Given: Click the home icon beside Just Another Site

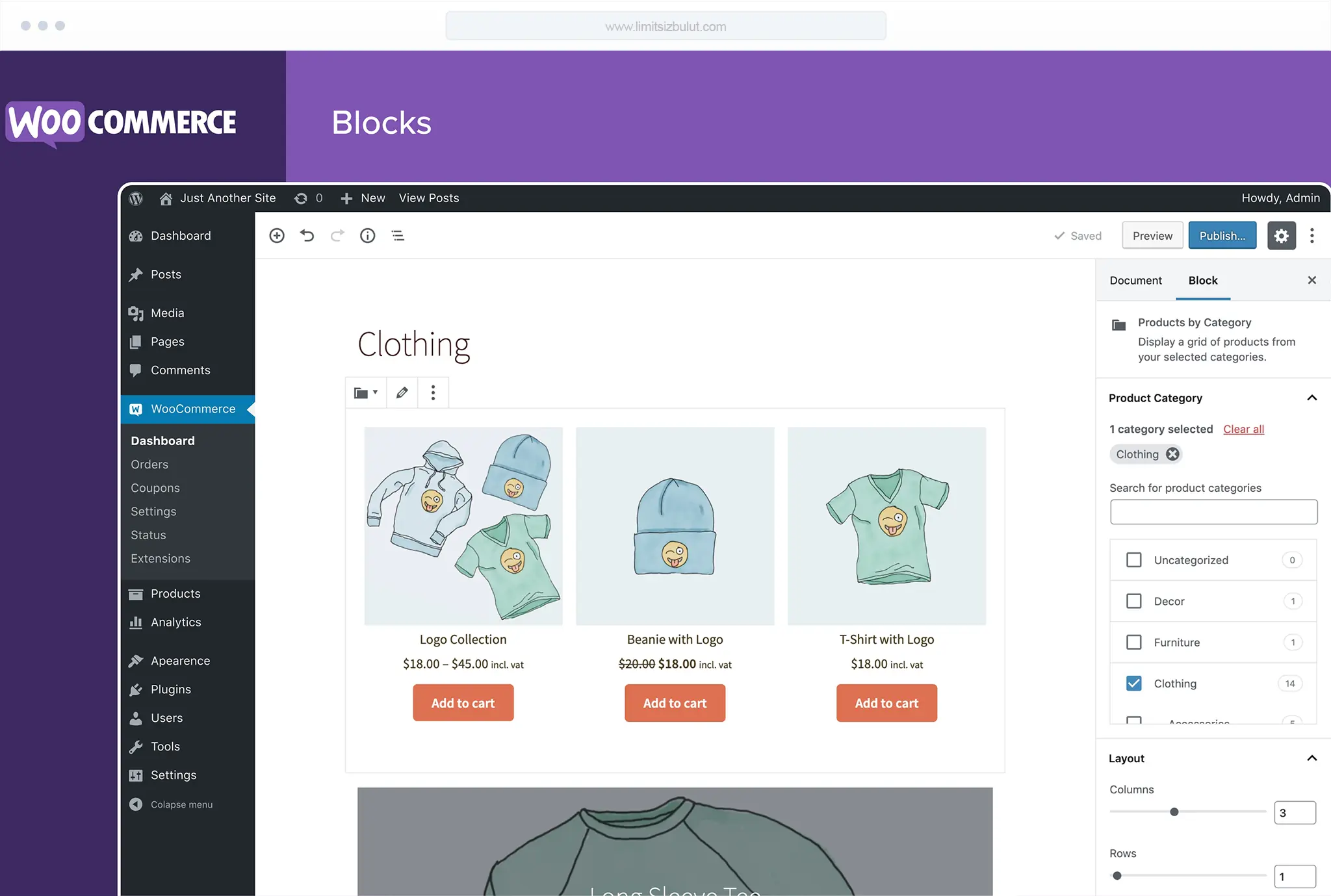Looking at the screenshot, I should point(166,198).
